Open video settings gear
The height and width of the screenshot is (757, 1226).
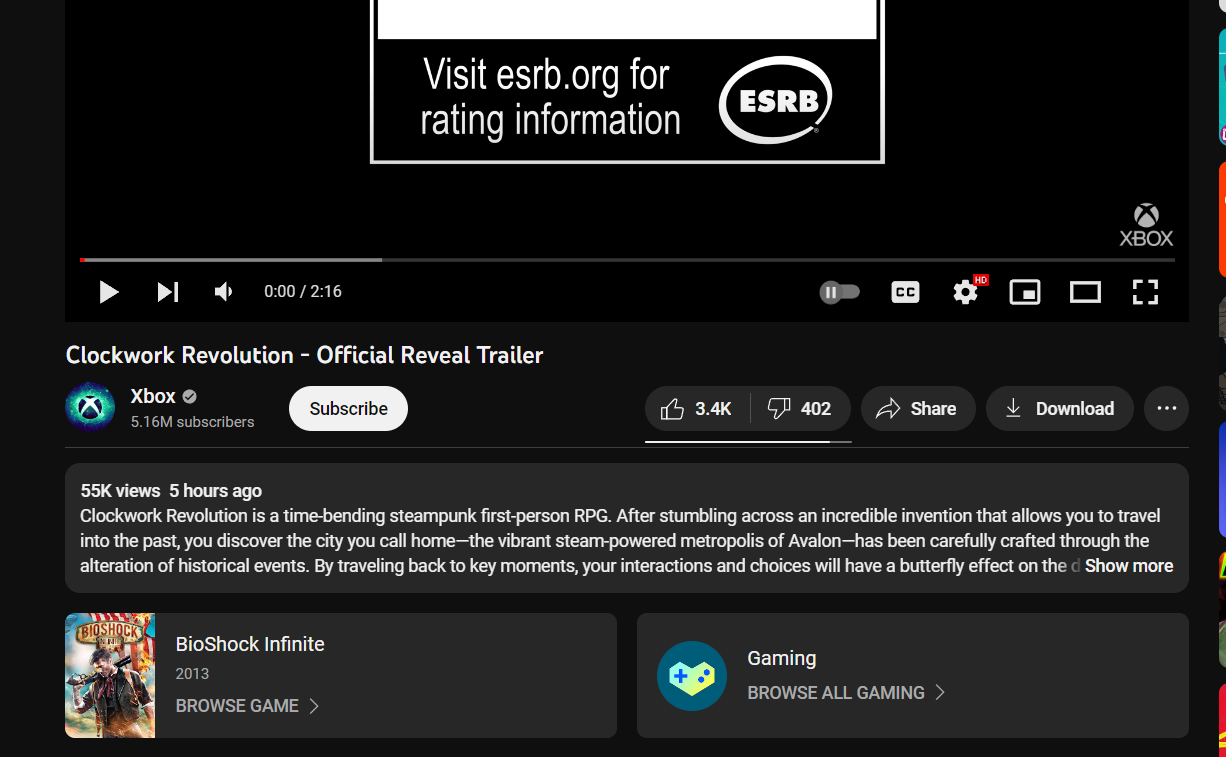pos(965,292)
